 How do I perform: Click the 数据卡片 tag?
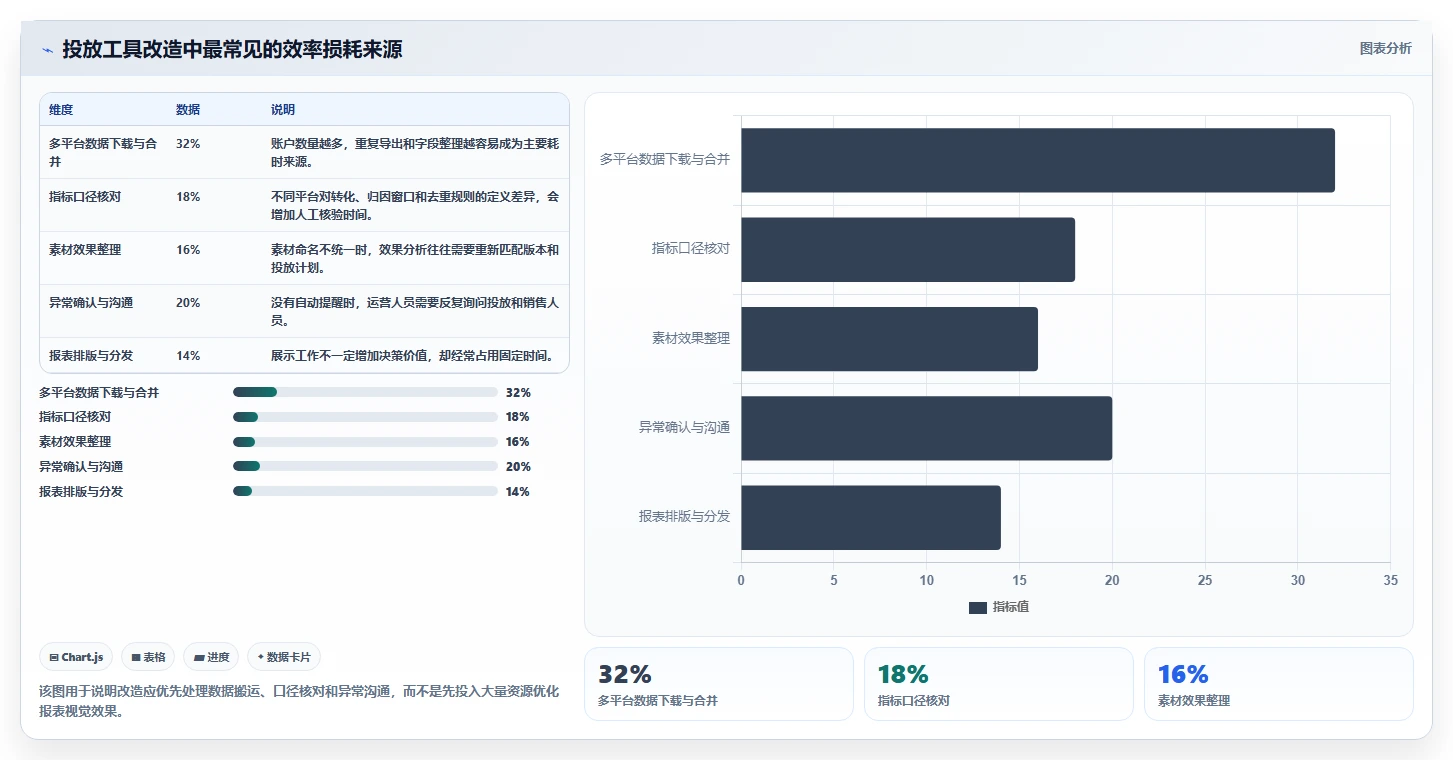click(x=284, y=657)
